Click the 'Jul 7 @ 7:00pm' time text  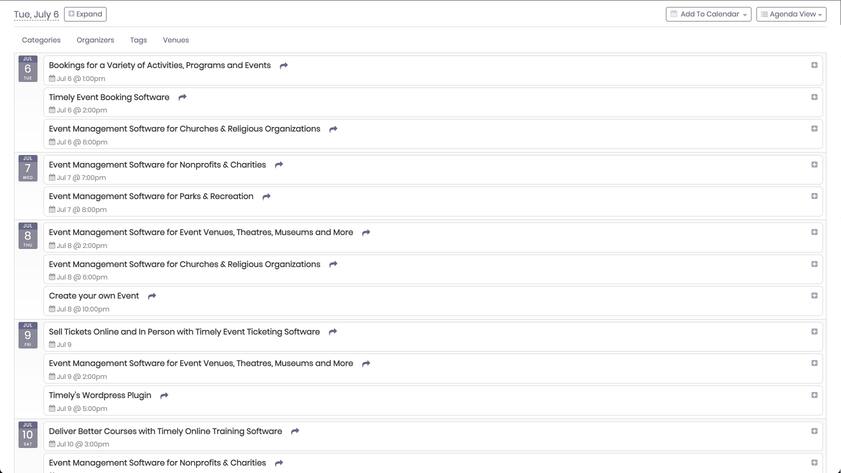pos(81,178)
